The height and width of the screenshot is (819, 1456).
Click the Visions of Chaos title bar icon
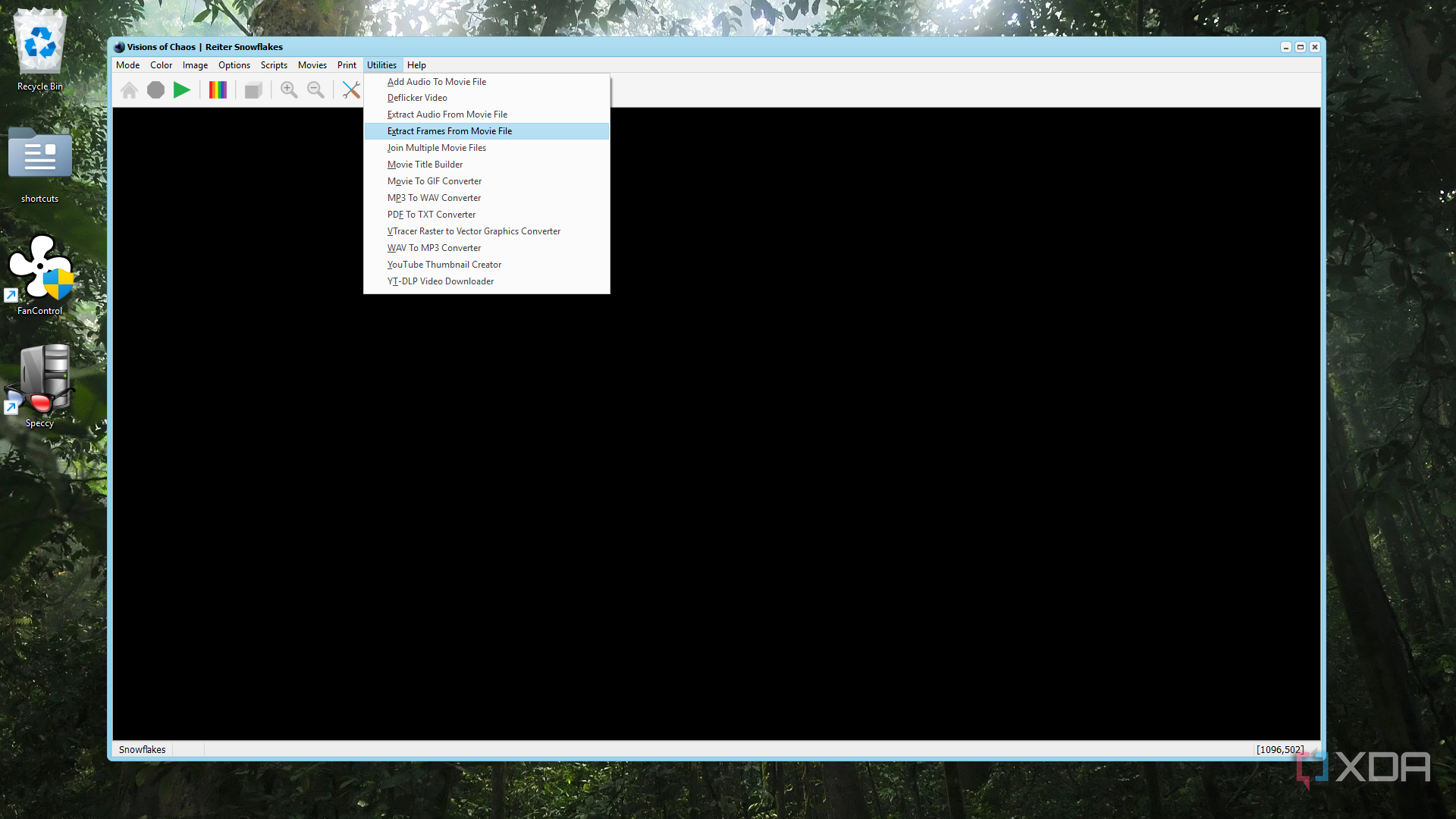(119, 47)
